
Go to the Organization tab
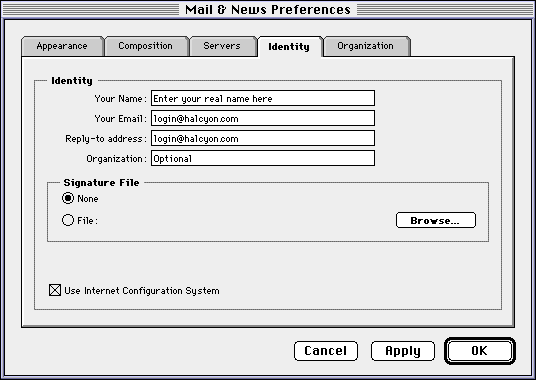366,46
